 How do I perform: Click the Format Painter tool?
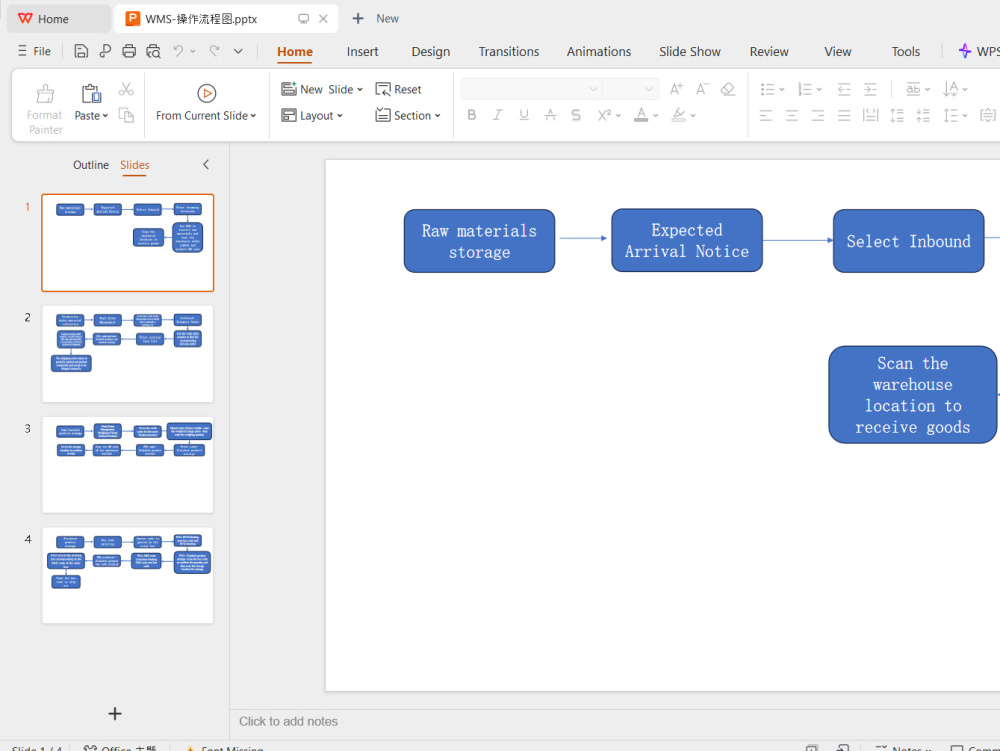click(x=45, y=110)
